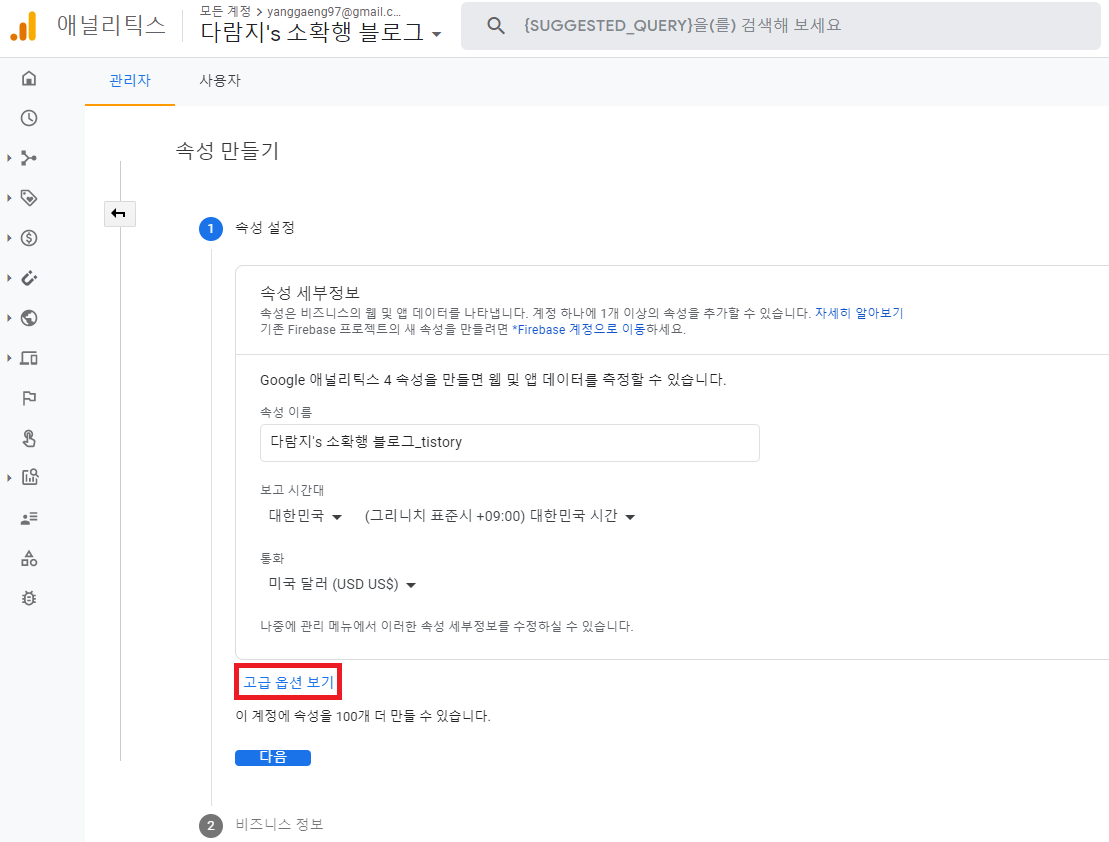Image resolution: width=1109 pixels, height=842 pixels.
Task: Click 속성 만들기 page title
Action: coord(227,151)
